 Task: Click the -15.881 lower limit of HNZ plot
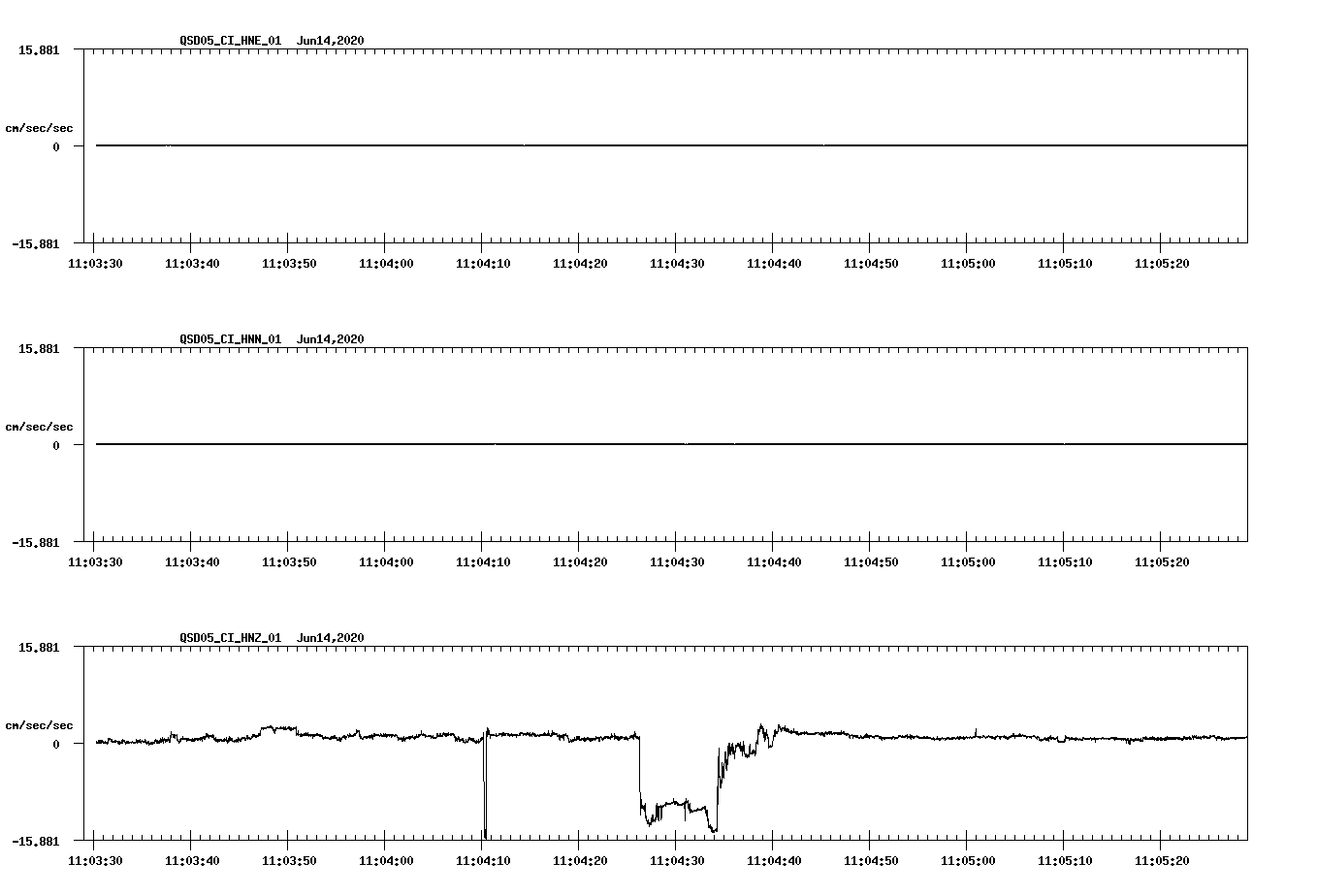(35, 842)
